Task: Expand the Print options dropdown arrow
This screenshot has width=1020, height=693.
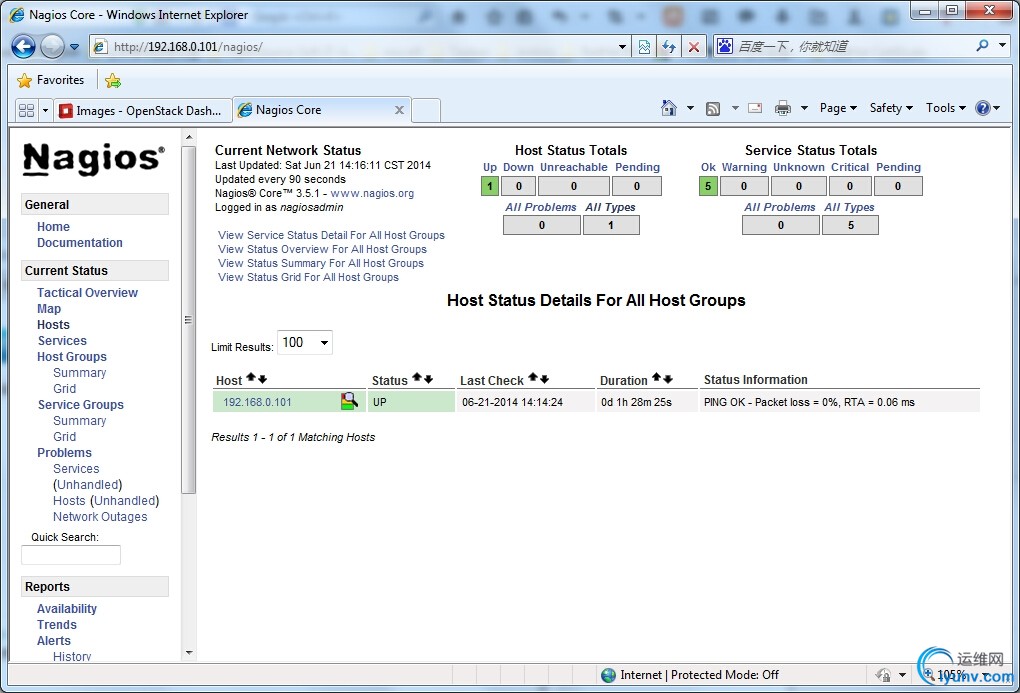Action: coord(804,108)
